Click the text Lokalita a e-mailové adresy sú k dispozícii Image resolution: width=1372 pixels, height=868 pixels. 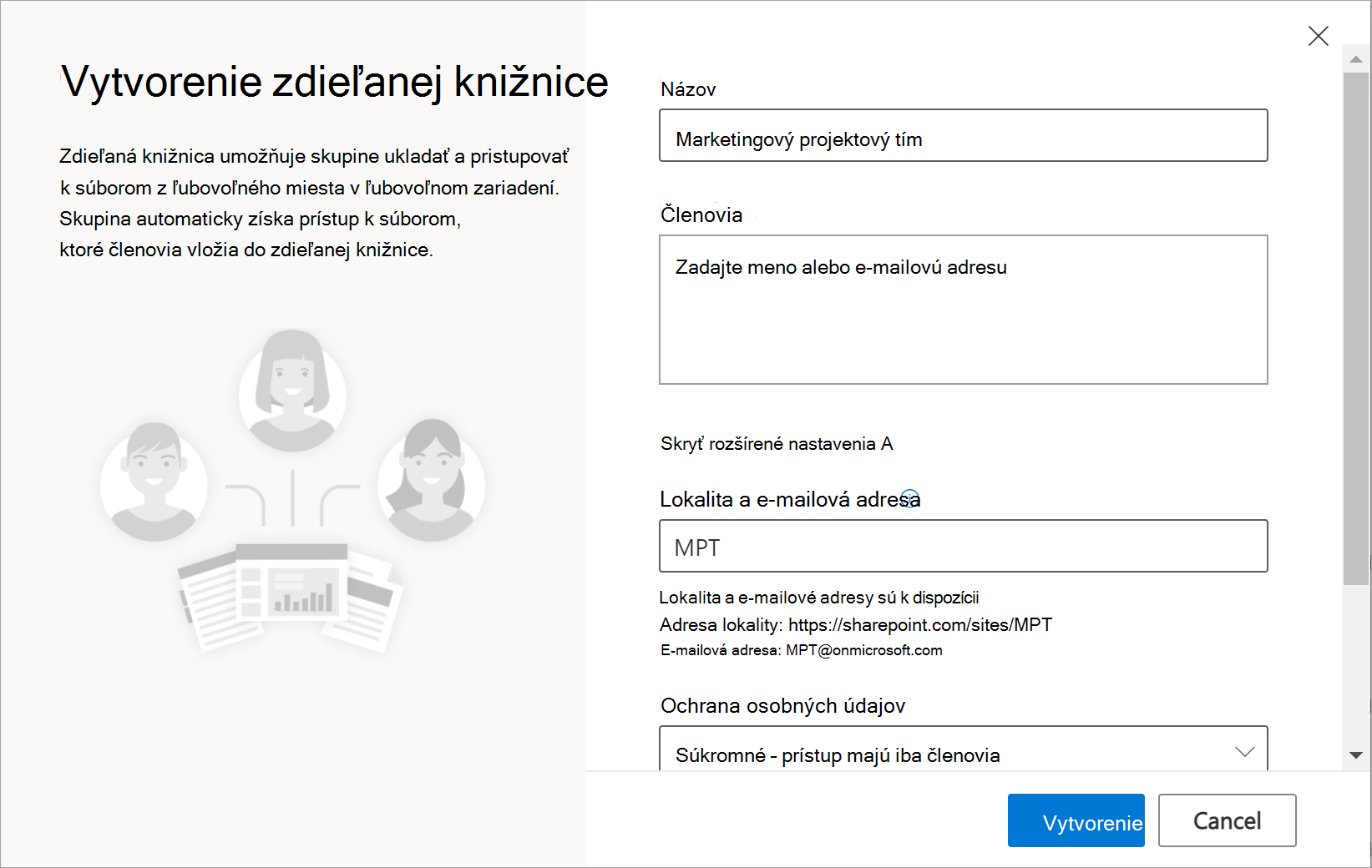pos(819,598)
